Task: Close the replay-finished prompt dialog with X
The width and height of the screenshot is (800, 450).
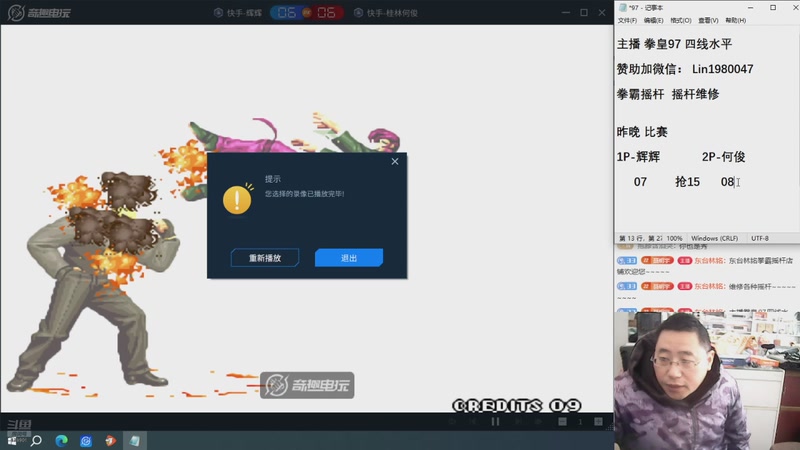Action: pyautogui.click(x=395, y=161)
